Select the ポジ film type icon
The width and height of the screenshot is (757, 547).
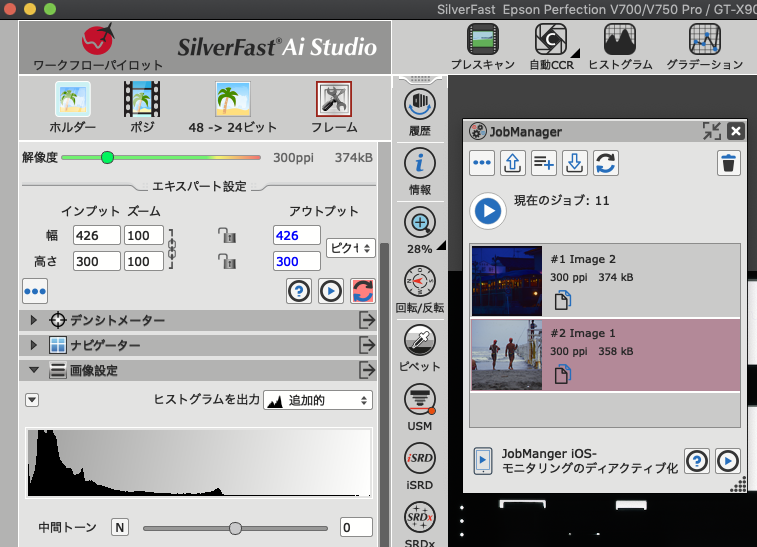tap(142, 107)
